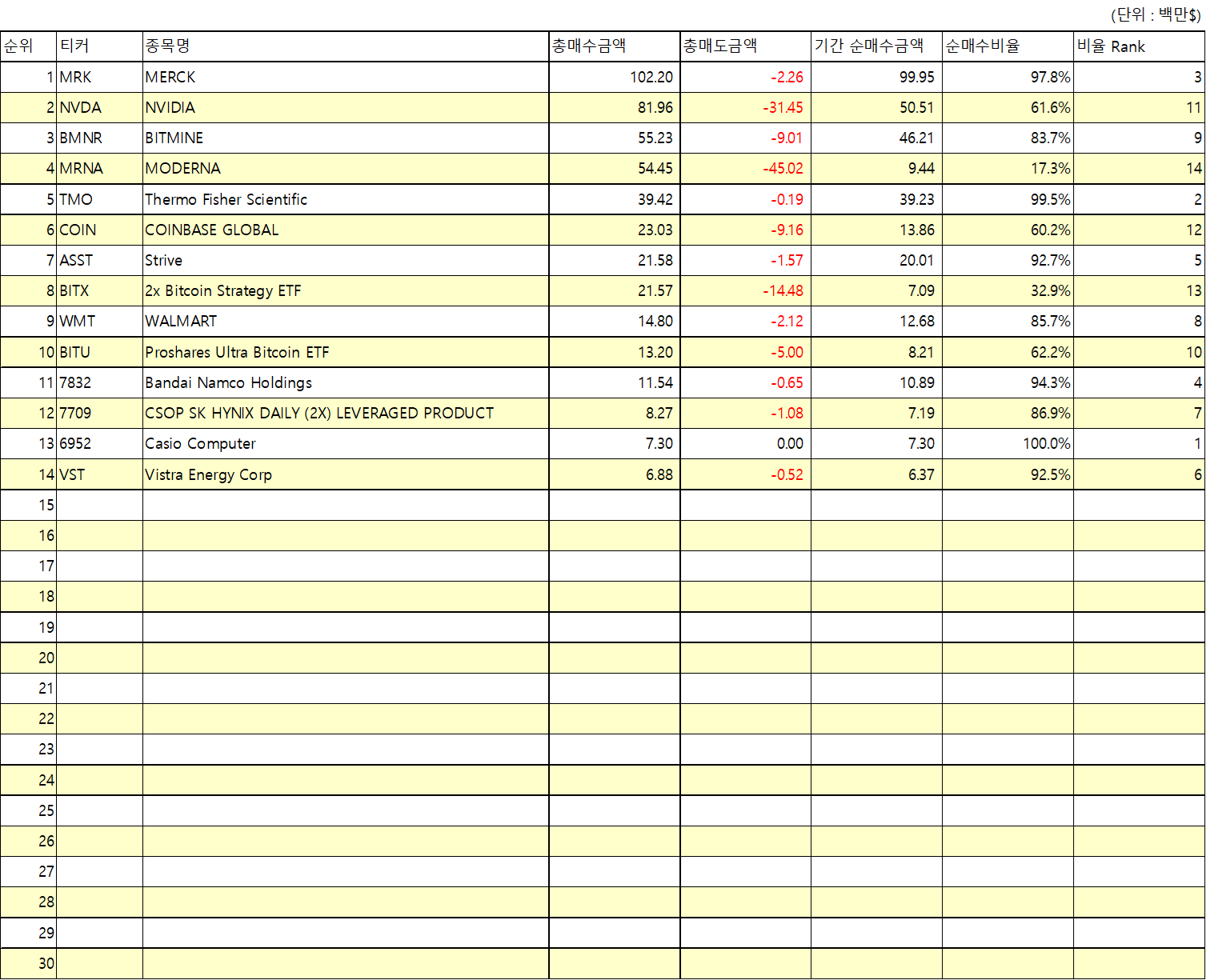Click the BITMINE name cell

pyautogui.click(x=346, y=138)
